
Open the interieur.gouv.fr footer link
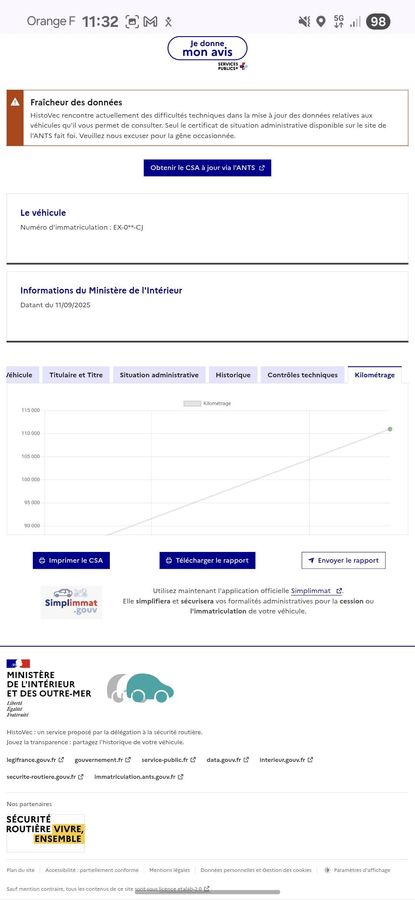[286, 759]
